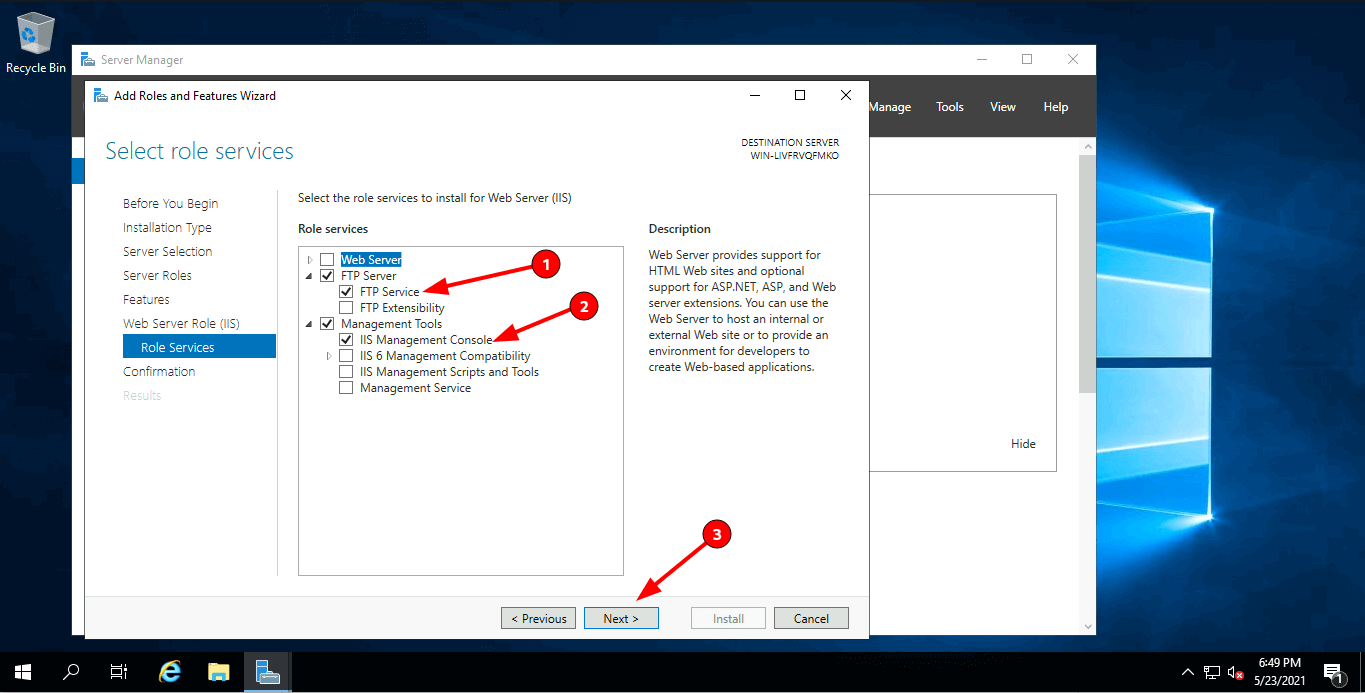Minimize the Add Roles and Features Wizard
Image resolution: width=1365 pixels, height=693 pixels.
coord(754,95)
